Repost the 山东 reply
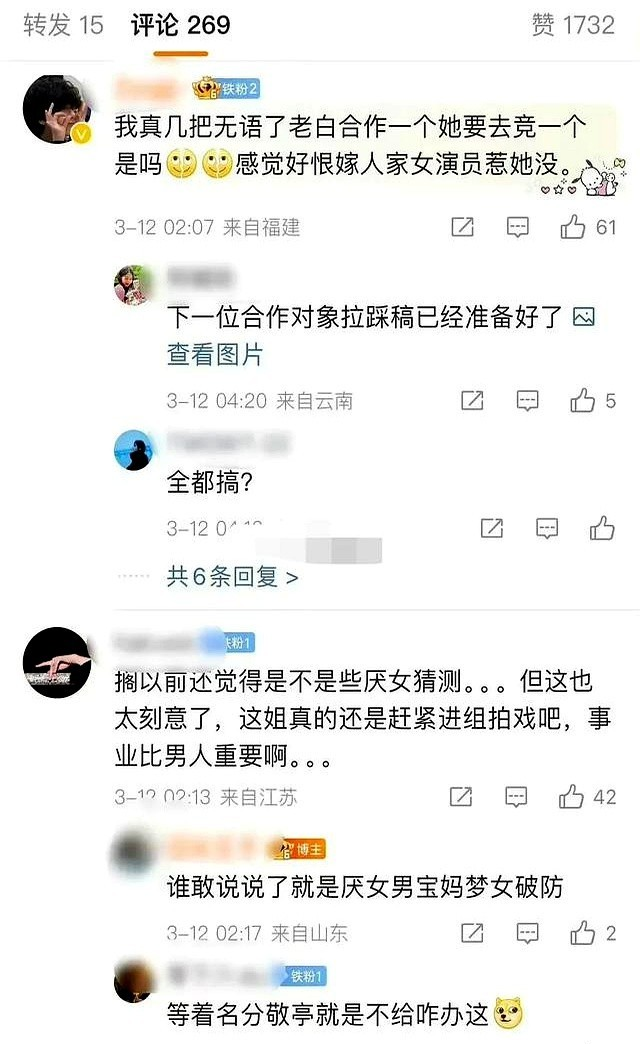640x1044 pixels. click(472, 933)
